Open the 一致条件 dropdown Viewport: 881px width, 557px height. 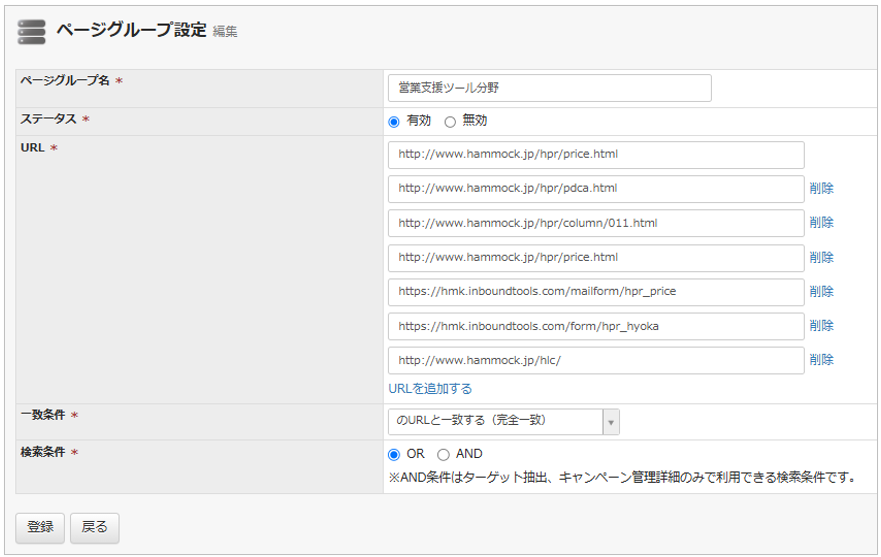503,422
